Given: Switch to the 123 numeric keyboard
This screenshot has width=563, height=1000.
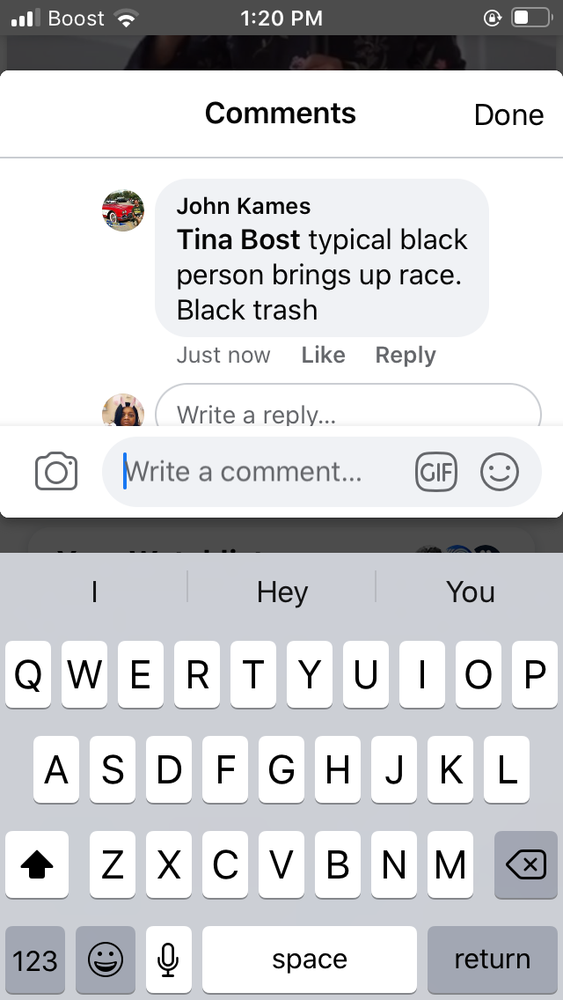Looking at the screenshot, I should click(x=35, y=959).
